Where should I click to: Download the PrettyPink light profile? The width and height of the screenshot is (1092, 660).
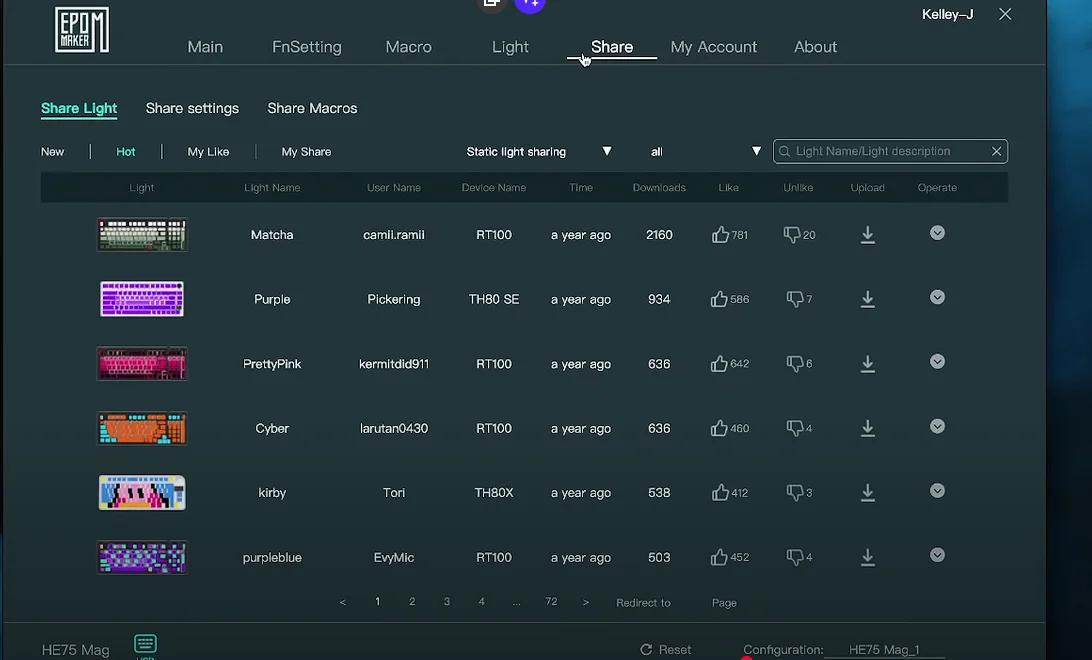pyautogui.click(x=868, y=363)
